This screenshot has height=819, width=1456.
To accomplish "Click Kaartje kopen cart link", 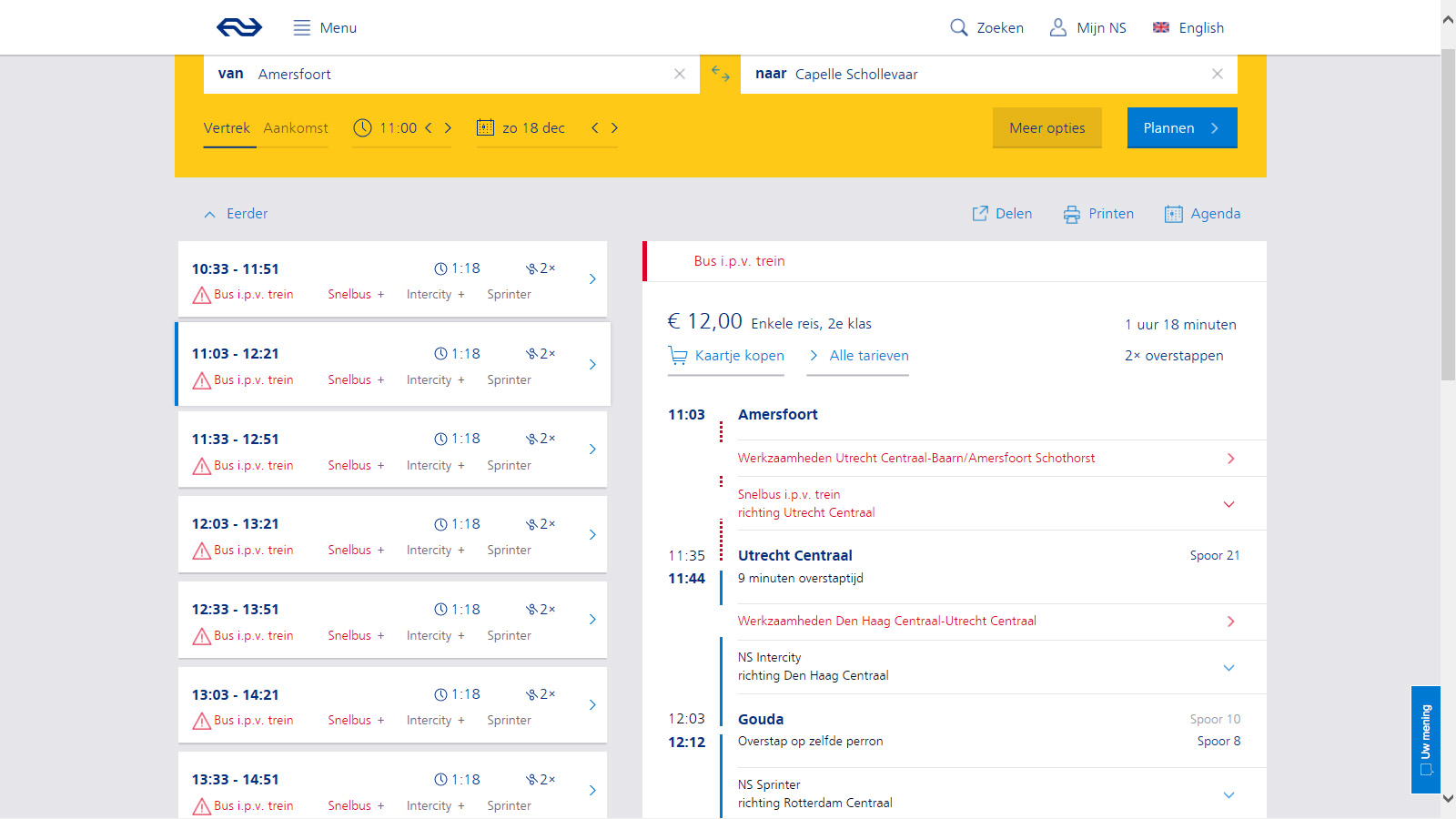I will 726,356.
